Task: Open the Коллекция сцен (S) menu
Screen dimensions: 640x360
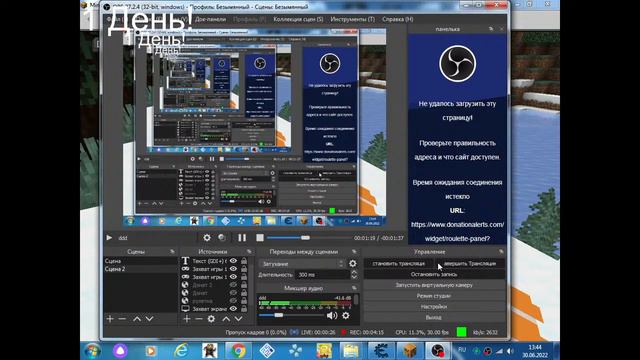Action: (298, 19)
